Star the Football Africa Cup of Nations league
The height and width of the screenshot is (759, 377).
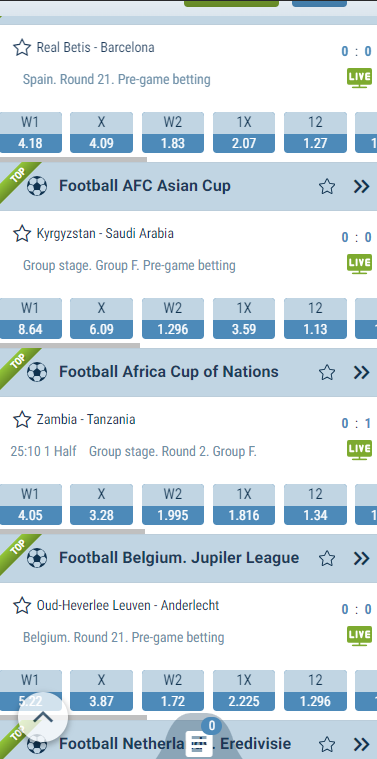click(x=327, y=372)
